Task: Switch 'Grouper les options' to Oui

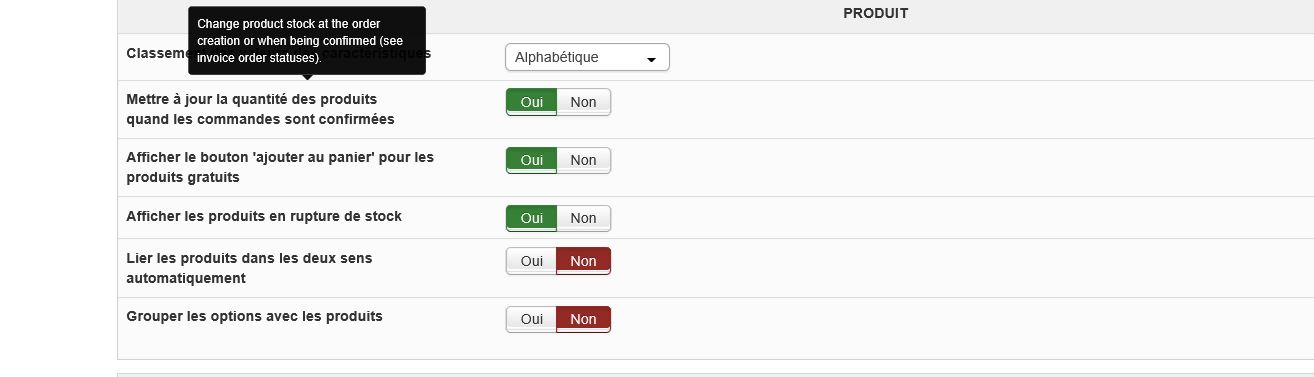Action: tap(531, 319)
